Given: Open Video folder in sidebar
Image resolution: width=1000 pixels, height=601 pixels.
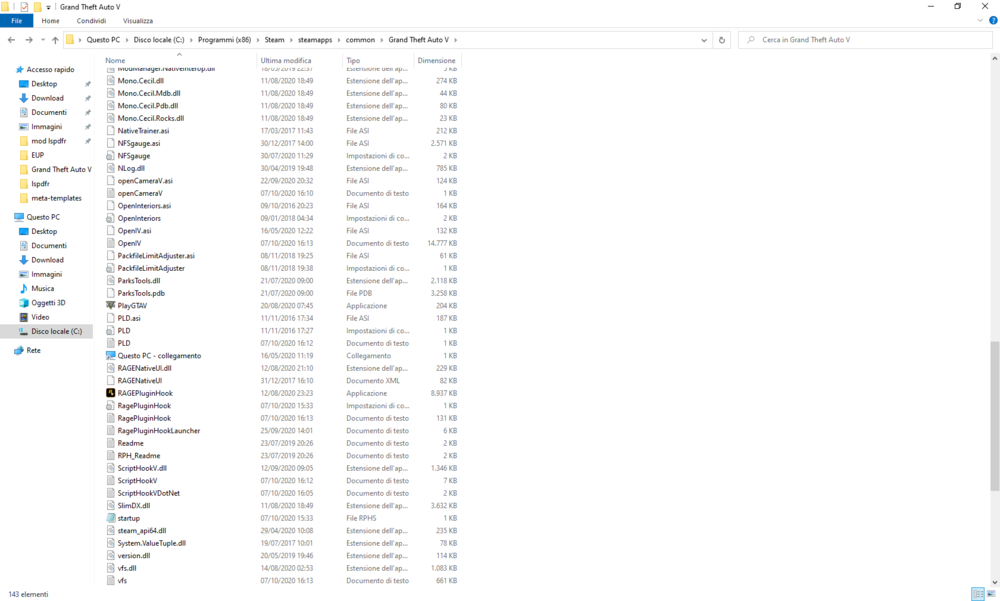Looking at the screenshot, I should pyautogui.click(x=40, y=317).
